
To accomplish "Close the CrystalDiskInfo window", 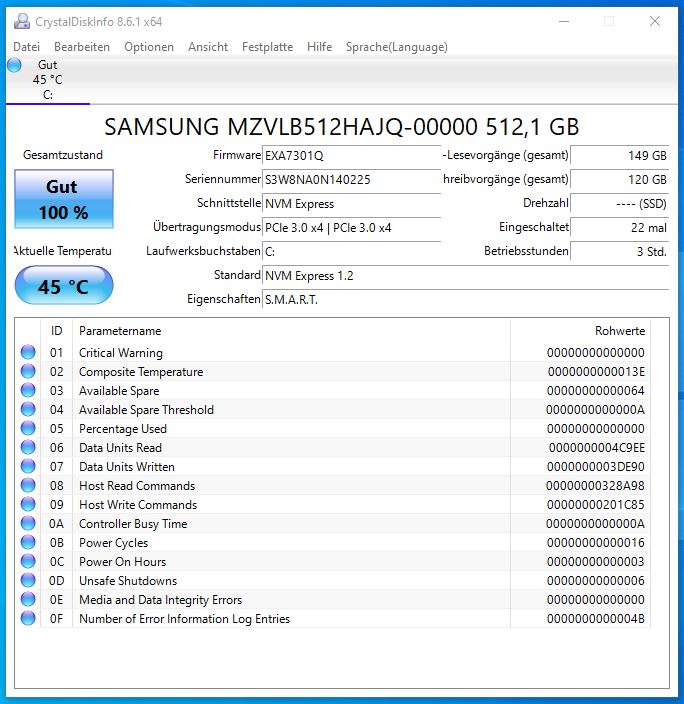I will pos(655,21).
